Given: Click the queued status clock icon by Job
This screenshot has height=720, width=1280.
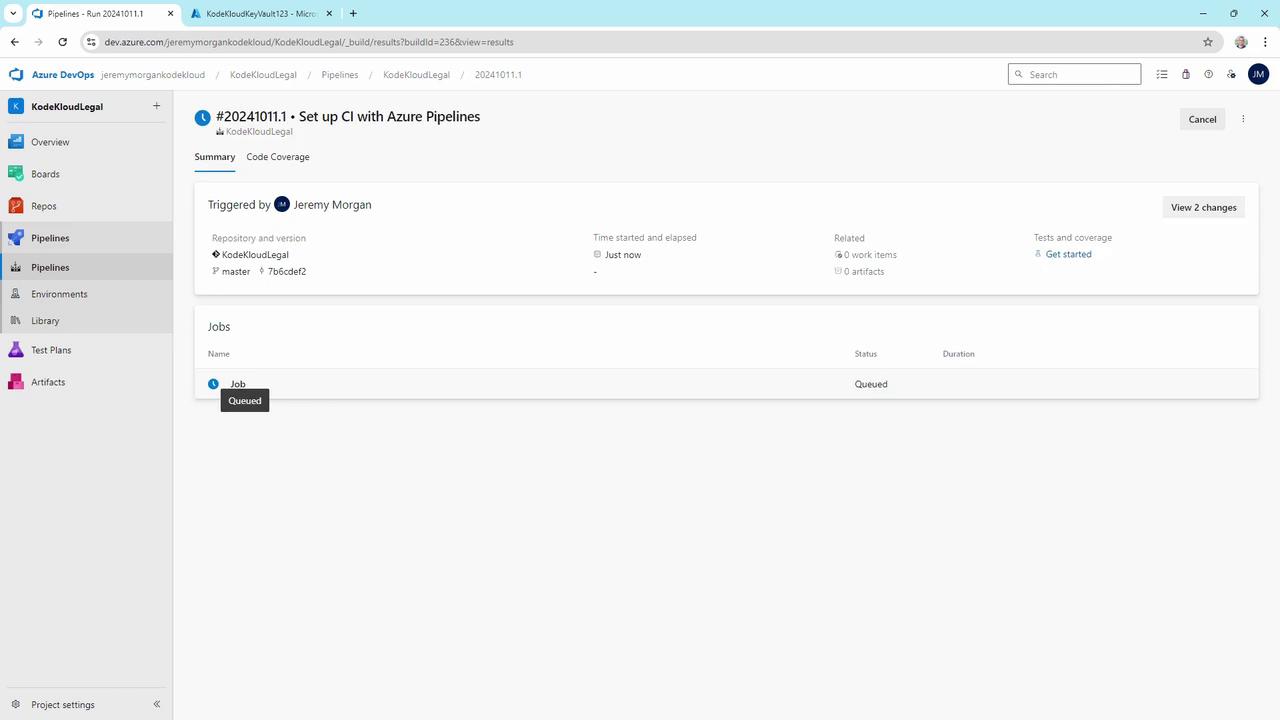Looking at the screenshot, I should coord(213,384).
